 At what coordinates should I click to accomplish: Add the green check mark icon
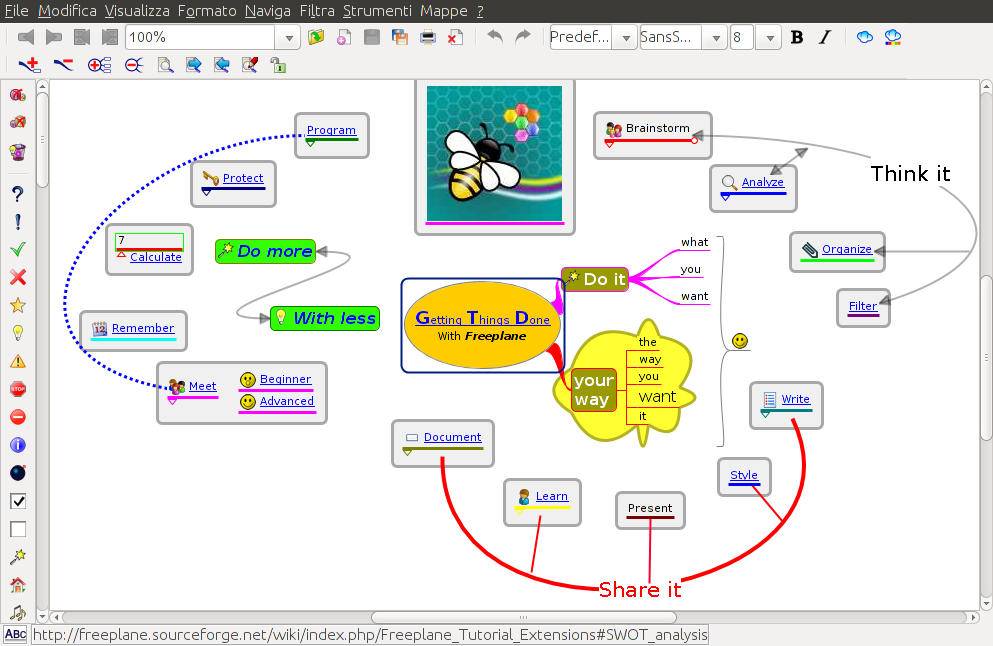pyautogui.click(x=18, y=250)
